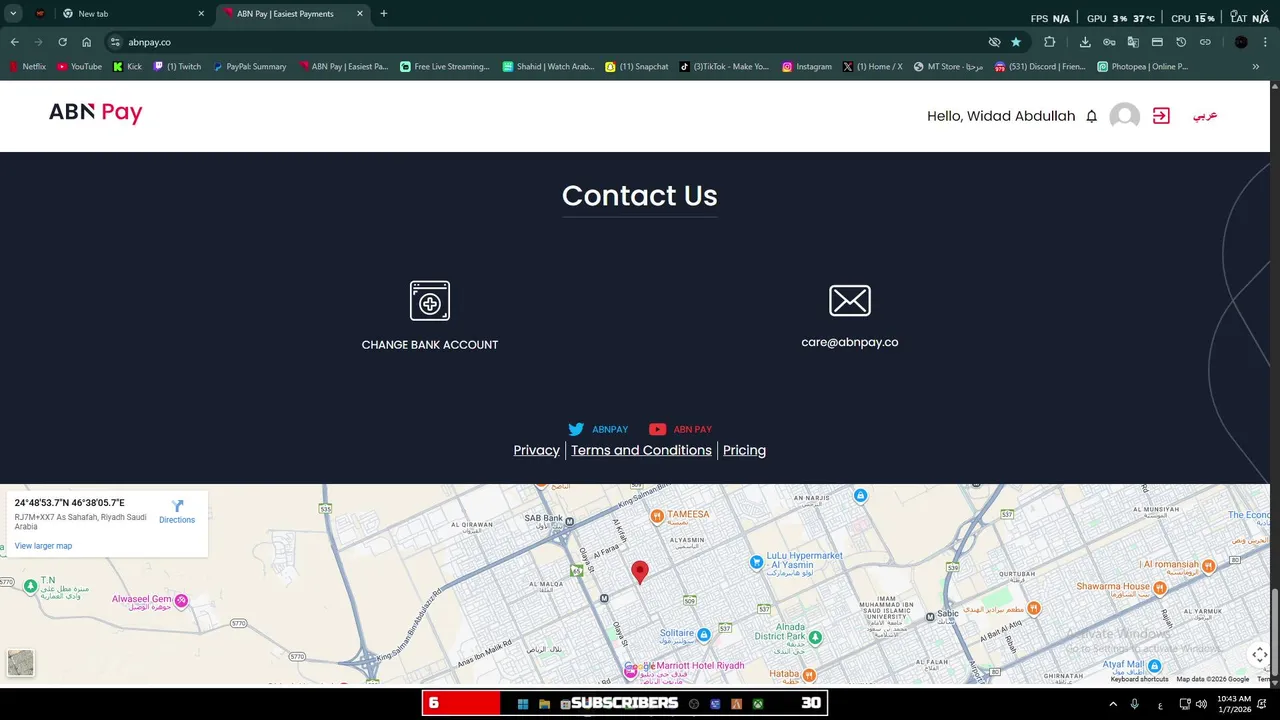1280x720 pixels.
Task: Open a new browser tab
Action: tap(384, 14)
